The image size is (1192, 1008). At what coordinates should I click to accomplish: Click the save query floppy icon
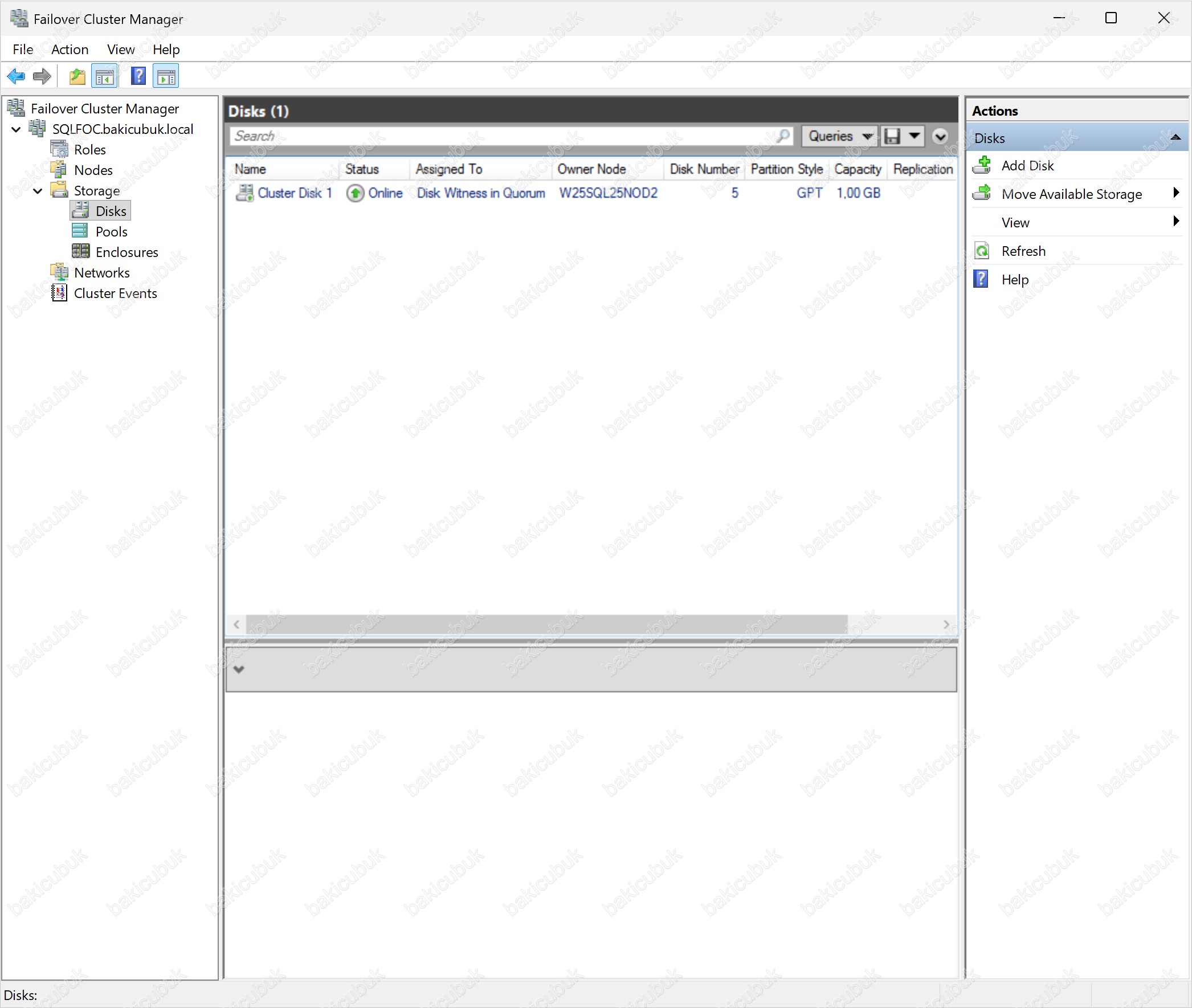tap(892, 136)
